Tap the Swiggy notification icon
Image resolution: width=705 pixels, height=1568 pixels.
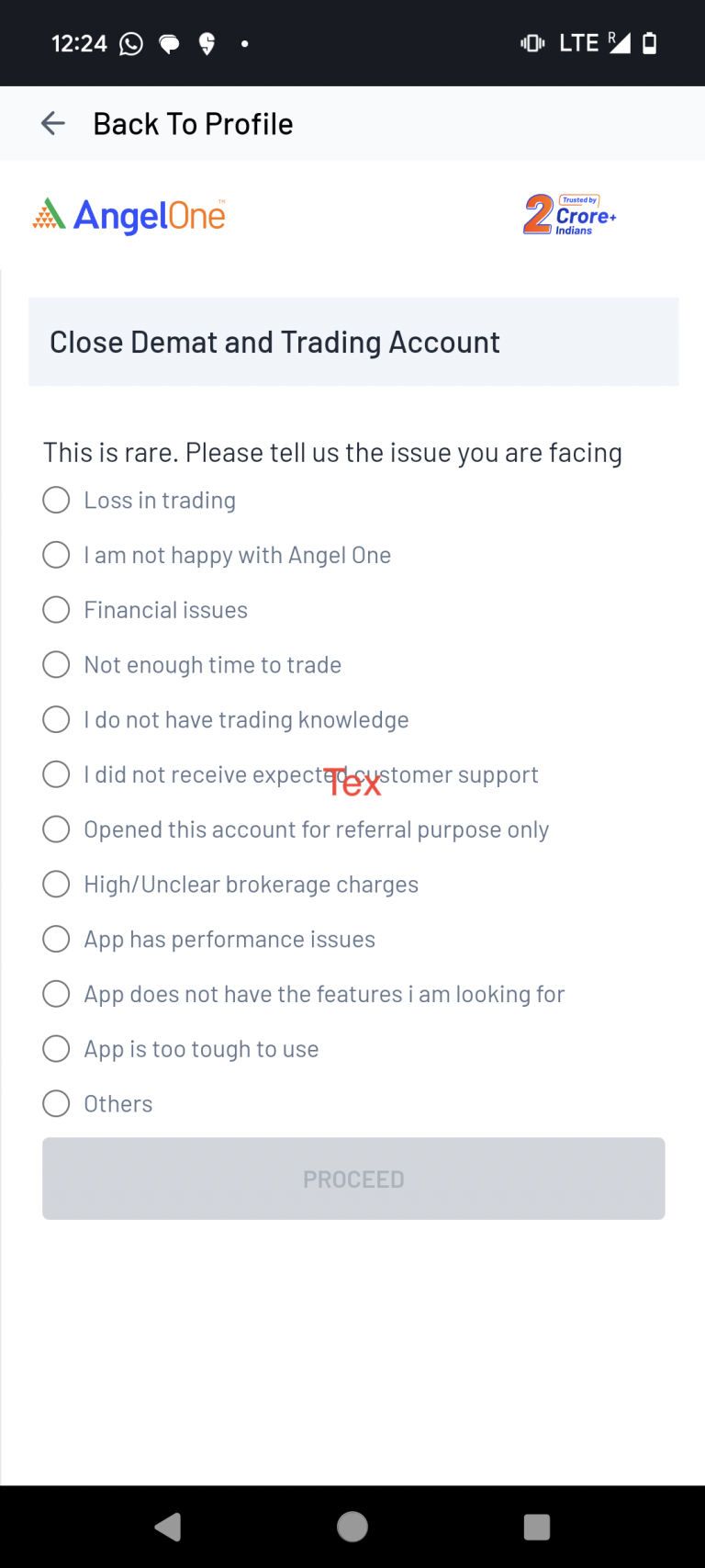click(206, 42)
